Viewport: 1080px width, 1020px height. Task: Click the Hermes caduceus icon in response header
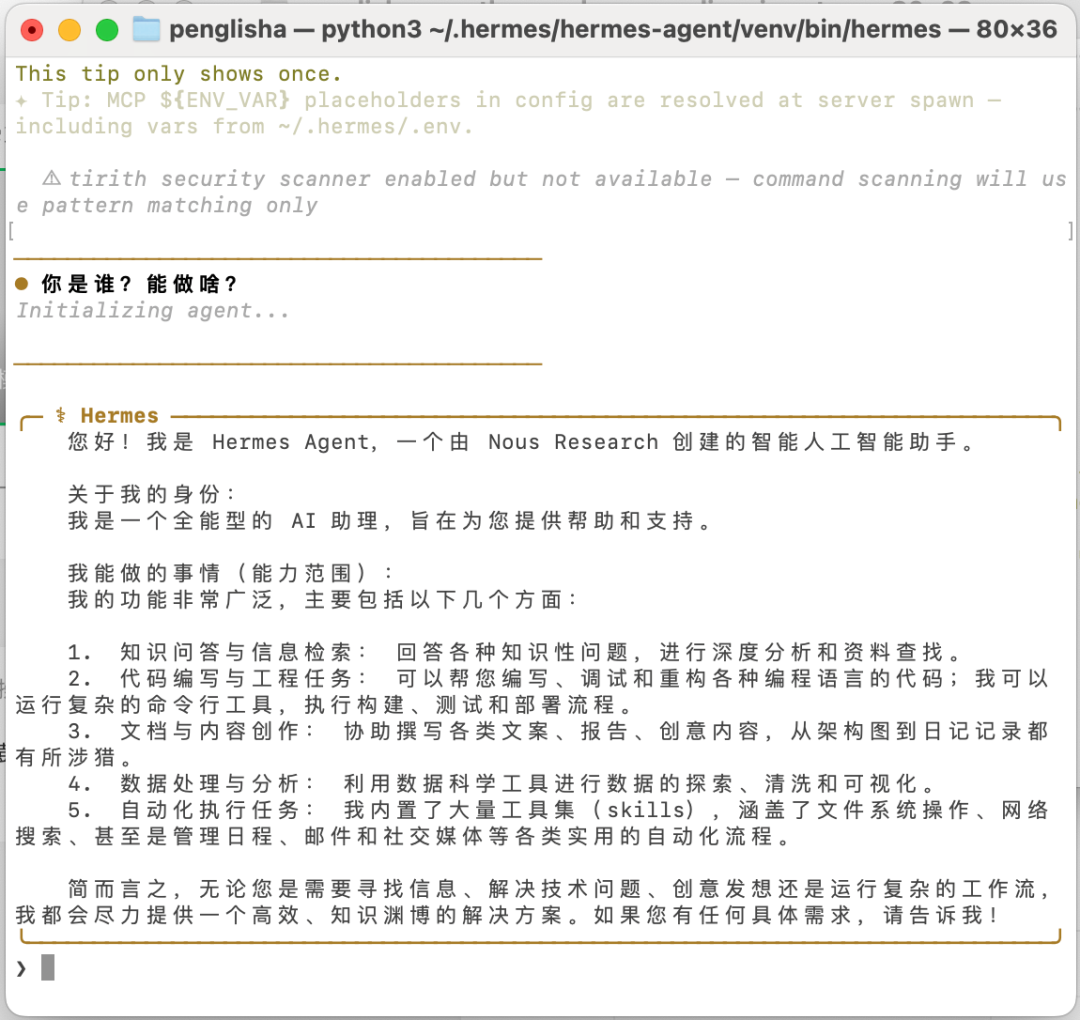pos(61,415)
